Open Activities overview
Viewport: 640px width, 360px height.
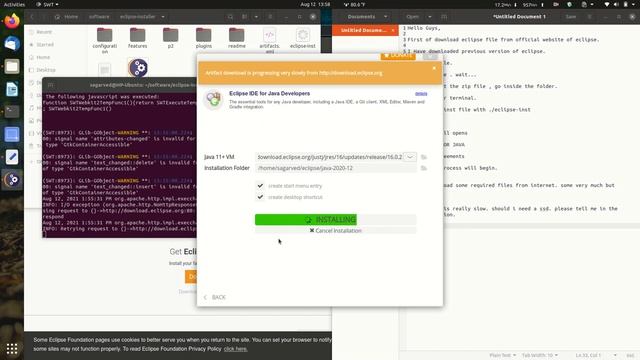[14, 4]
